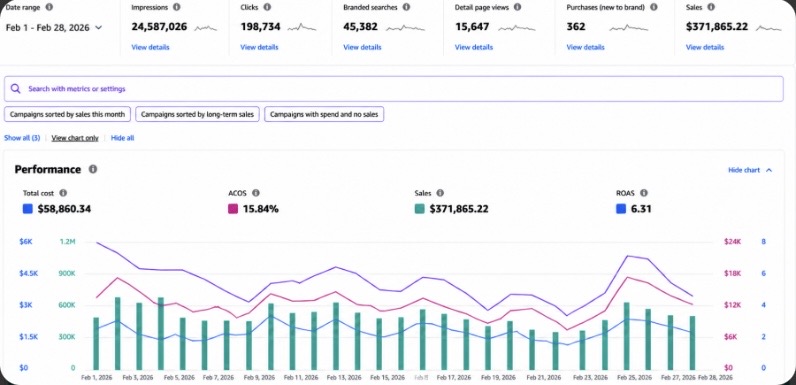Open View details under Branded searches
This screenshot has width=796, height=385.
362,47
